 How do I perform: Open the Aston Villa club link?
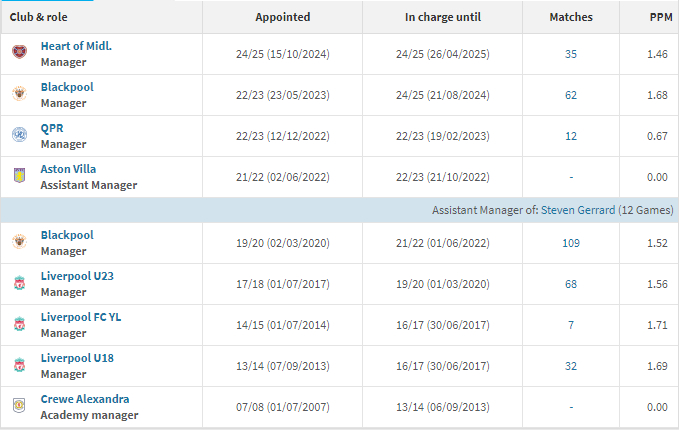click(68, 169)
